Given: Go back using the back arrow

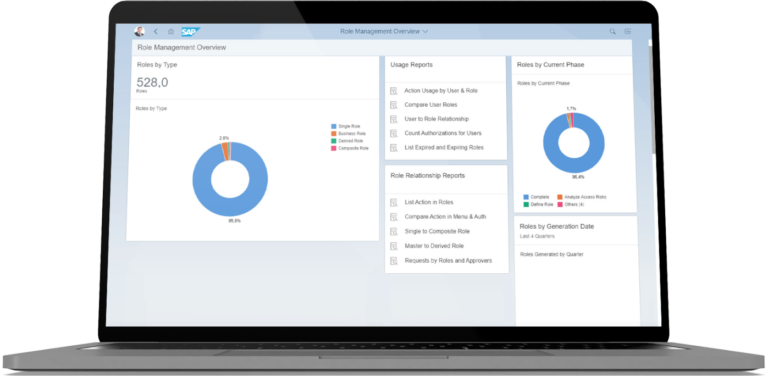Looking at the screenshot, I should (156, 31).
